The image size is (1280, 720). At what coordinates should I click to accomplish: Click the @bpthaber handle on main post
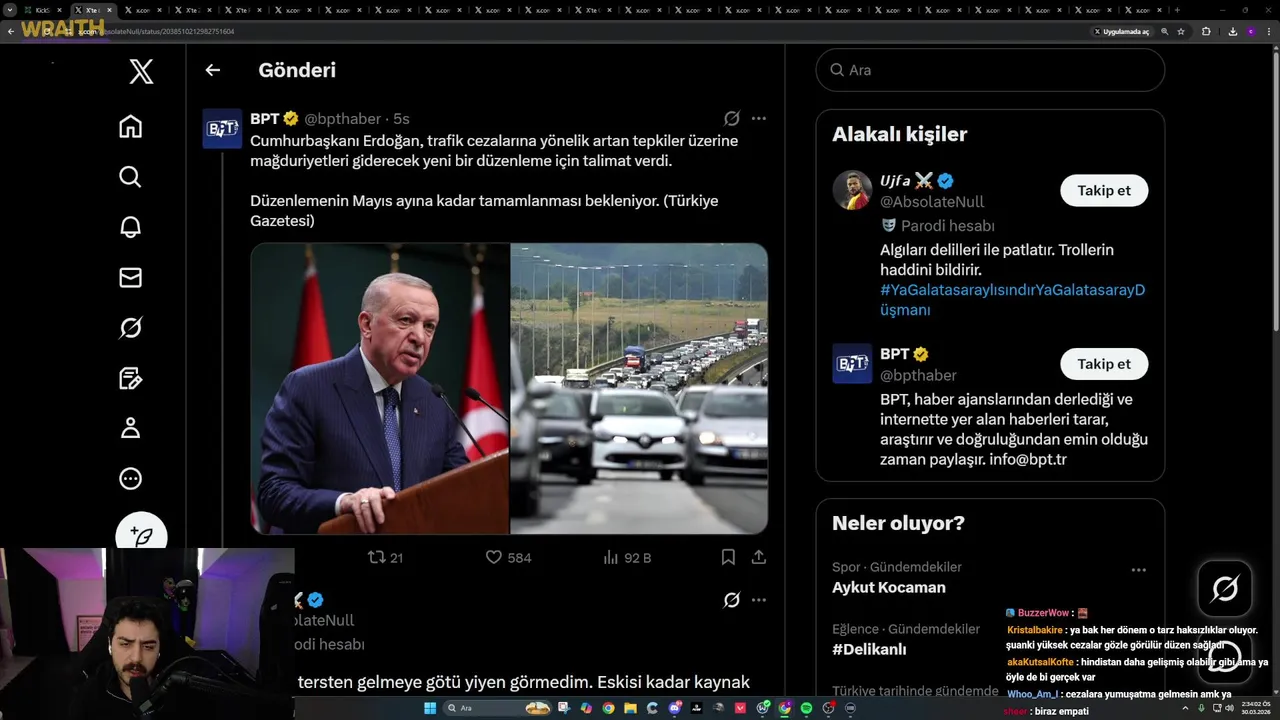(x=345, y=118)
